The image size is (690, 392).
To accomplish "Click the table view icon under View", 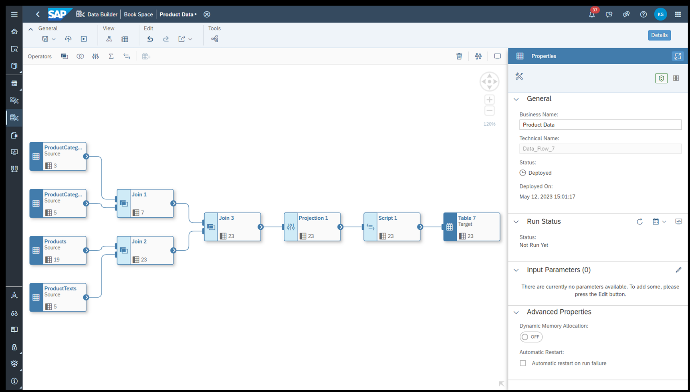I will tap(125, 39).
